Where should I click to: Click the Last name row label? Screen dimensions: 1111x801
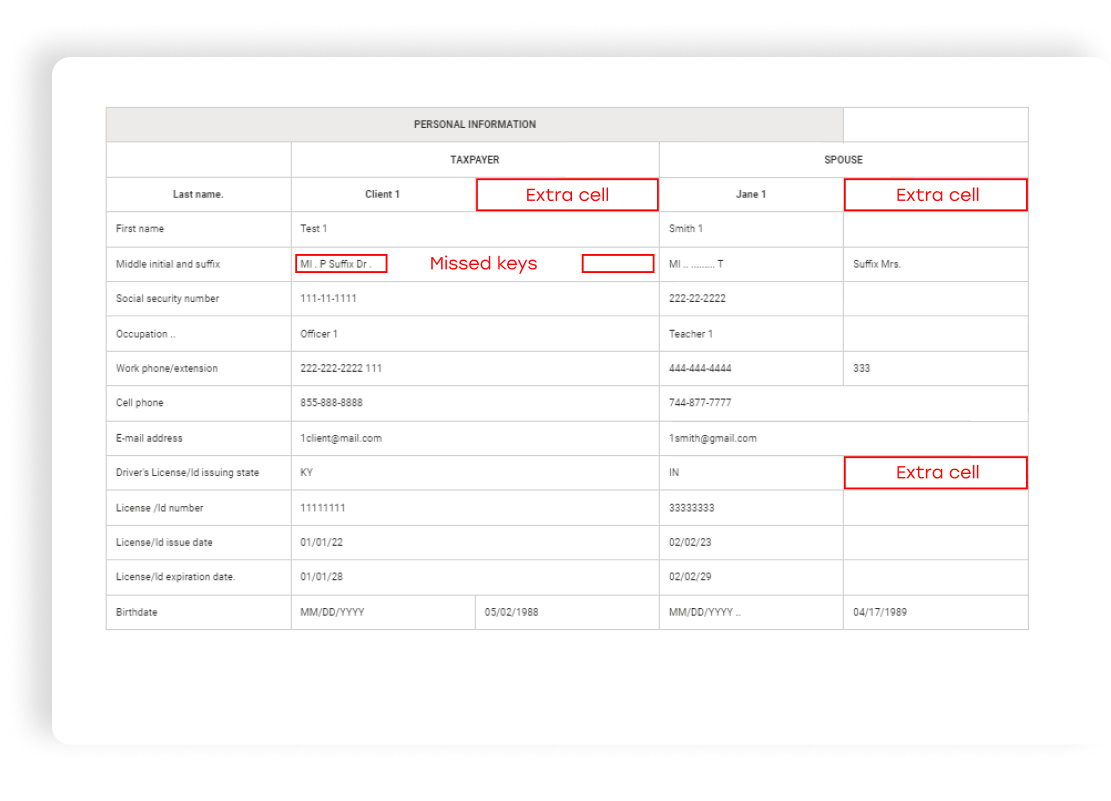(x=198, y=194)
